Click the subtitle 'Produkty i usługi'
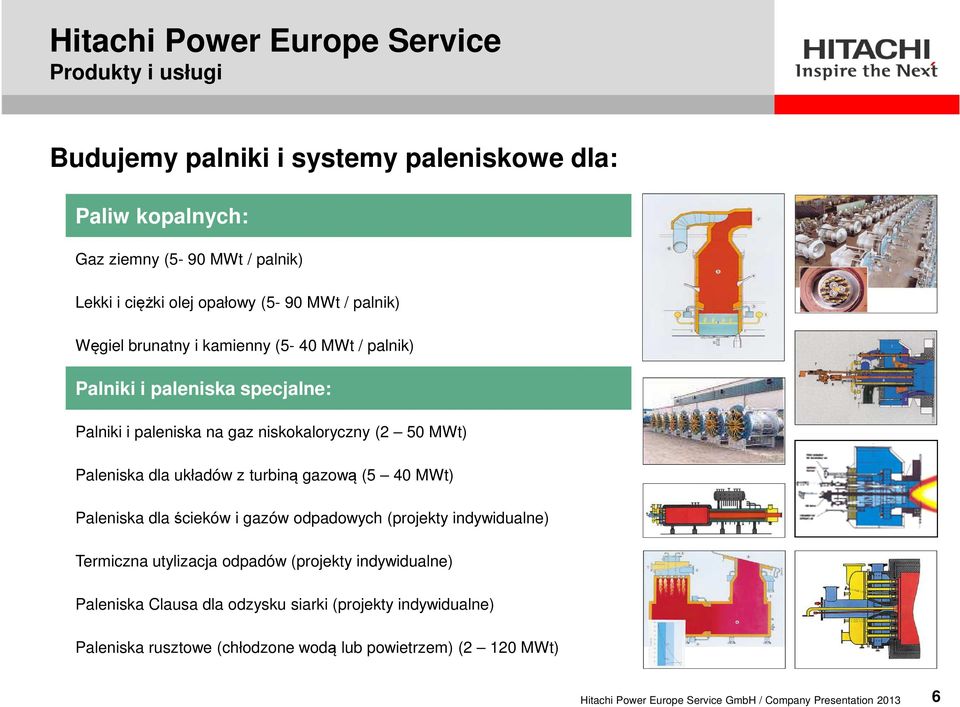 [135, 73]
